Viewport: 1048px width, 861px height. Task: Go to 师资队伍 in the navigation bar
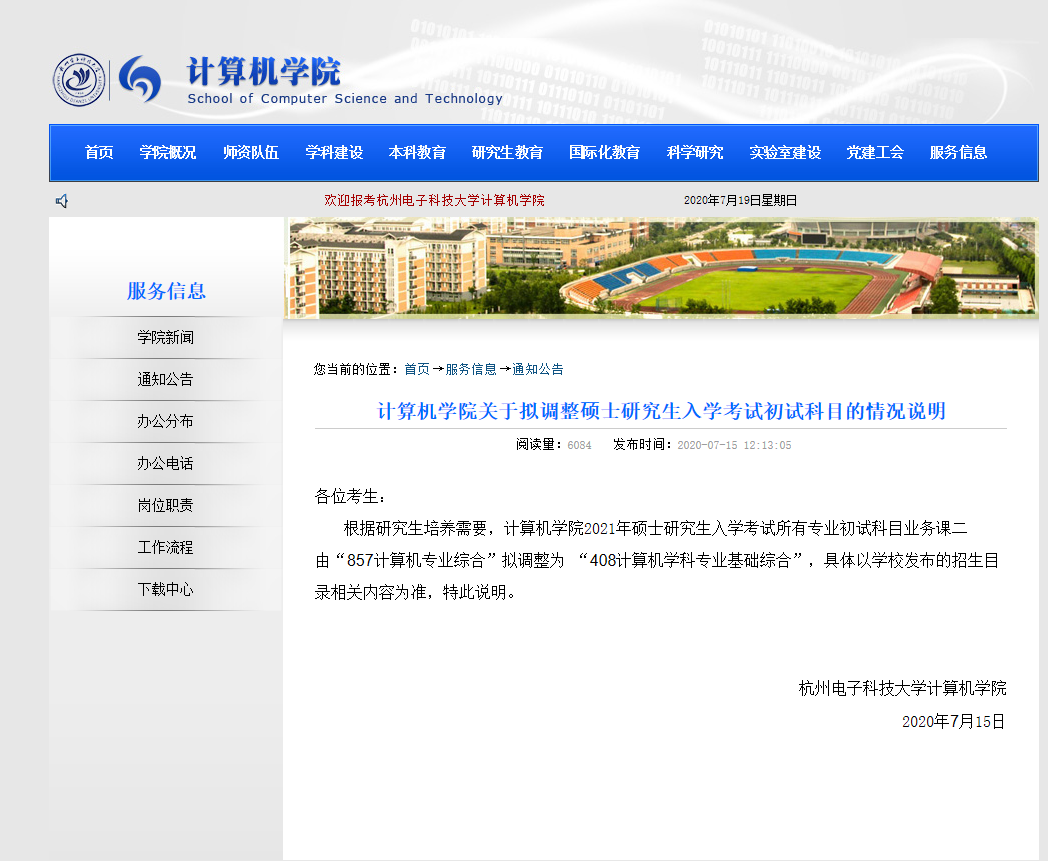click(251, 152)
